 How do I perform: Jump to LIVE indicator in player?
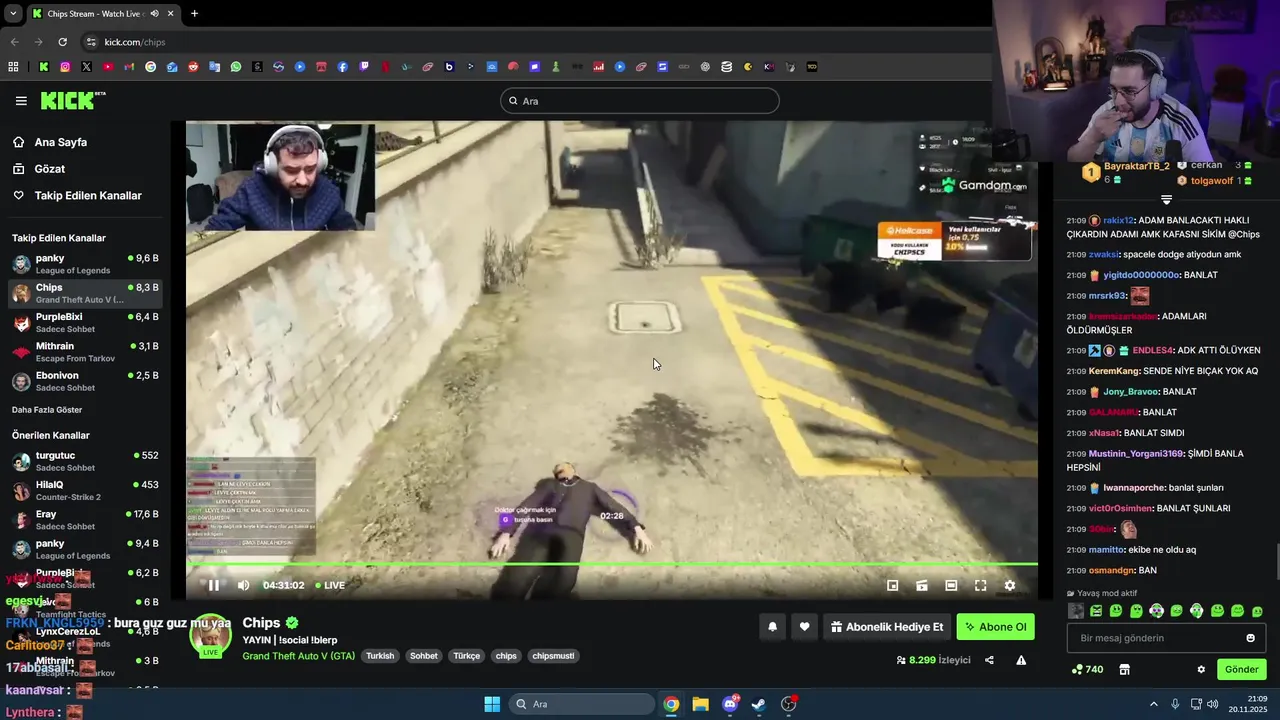[330, 586]
